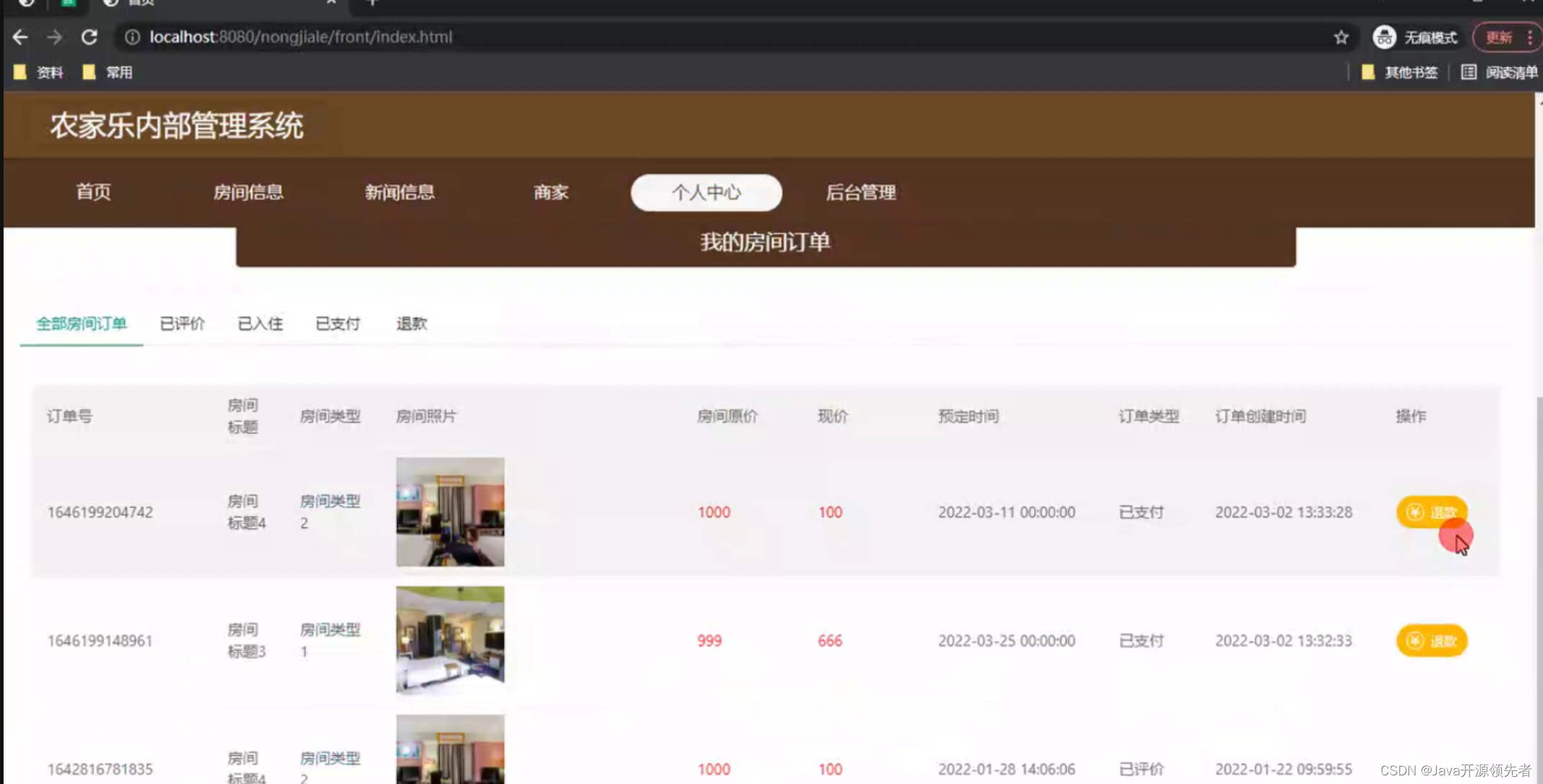Click original price 999
This screenshot has width=1543, height=784.
[x=709, y=640]
